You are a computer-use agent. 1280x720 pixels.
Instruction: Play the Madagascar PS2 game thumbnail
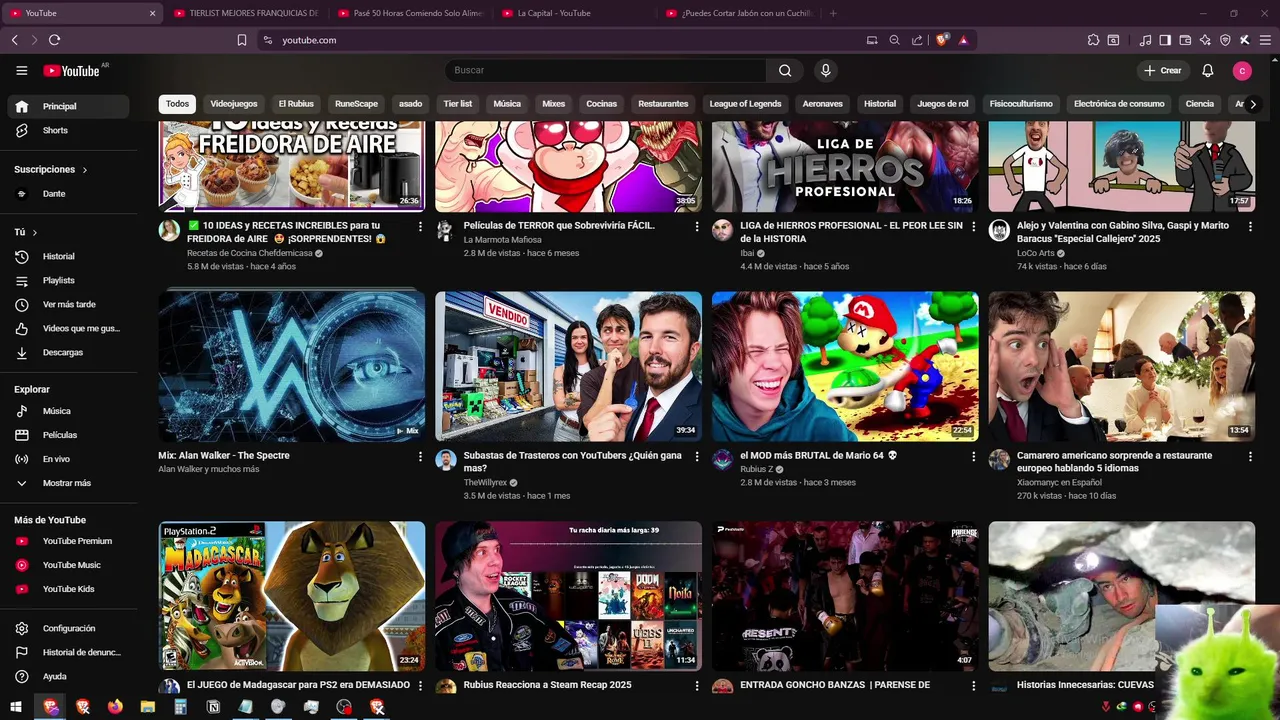tap(292, 596)
